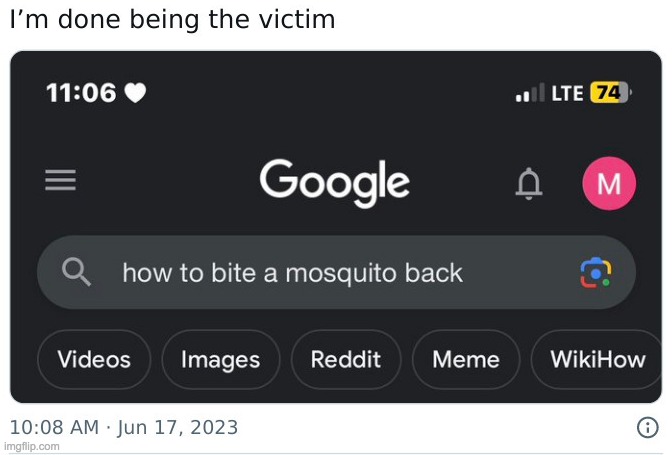This screenshot has width=672, height=455.
Task: Open the hamburger menu beside Google logo
Action: click(x=60, y=181)
